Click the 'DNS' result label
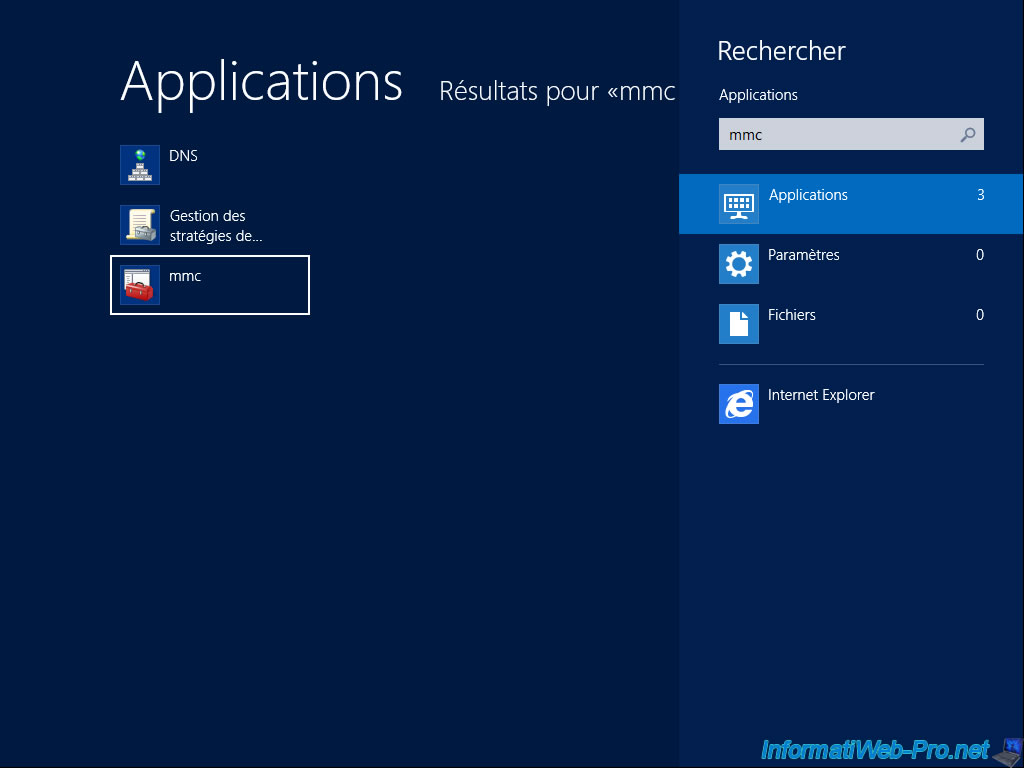The width and height of the screenshot is (1024, 768). pos(184,155)
